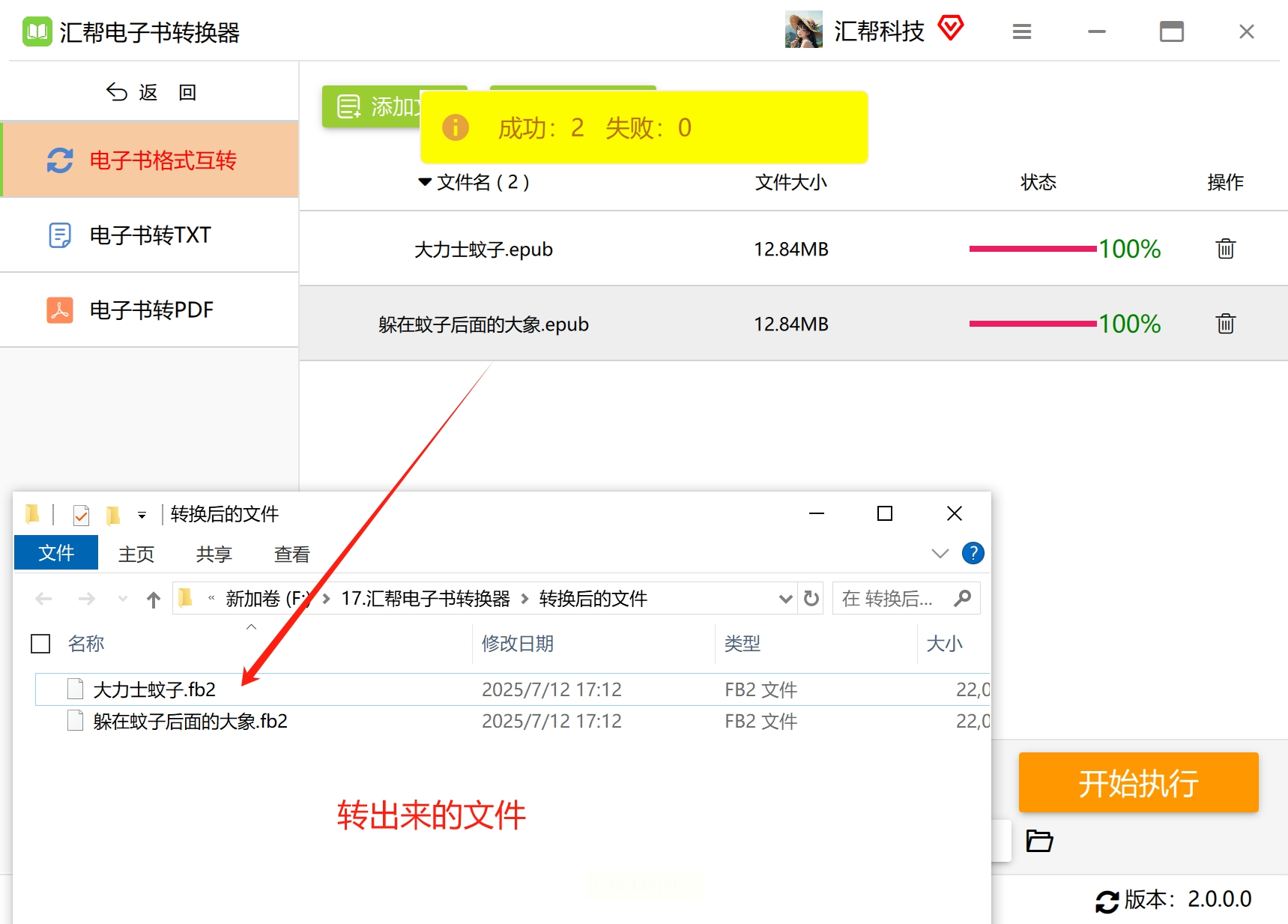Open the 查看 ribbon tab
This screenshot has height=924, width=1288.
click(x=292, y=554)
